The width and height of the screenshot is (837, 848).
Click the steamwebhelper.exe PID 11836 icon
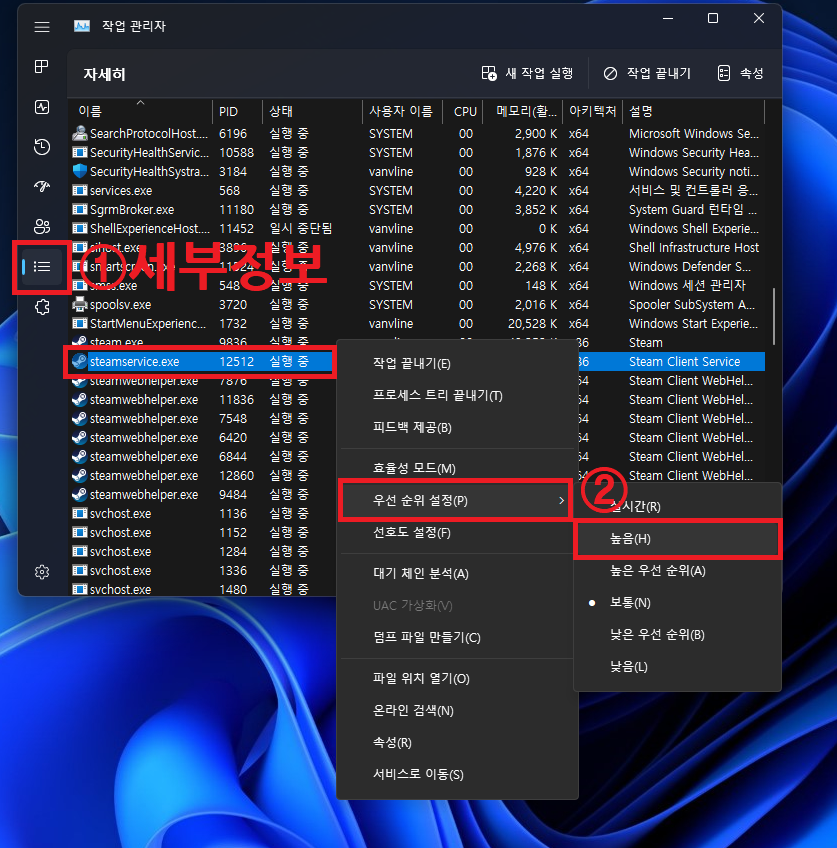click(79, 399)
